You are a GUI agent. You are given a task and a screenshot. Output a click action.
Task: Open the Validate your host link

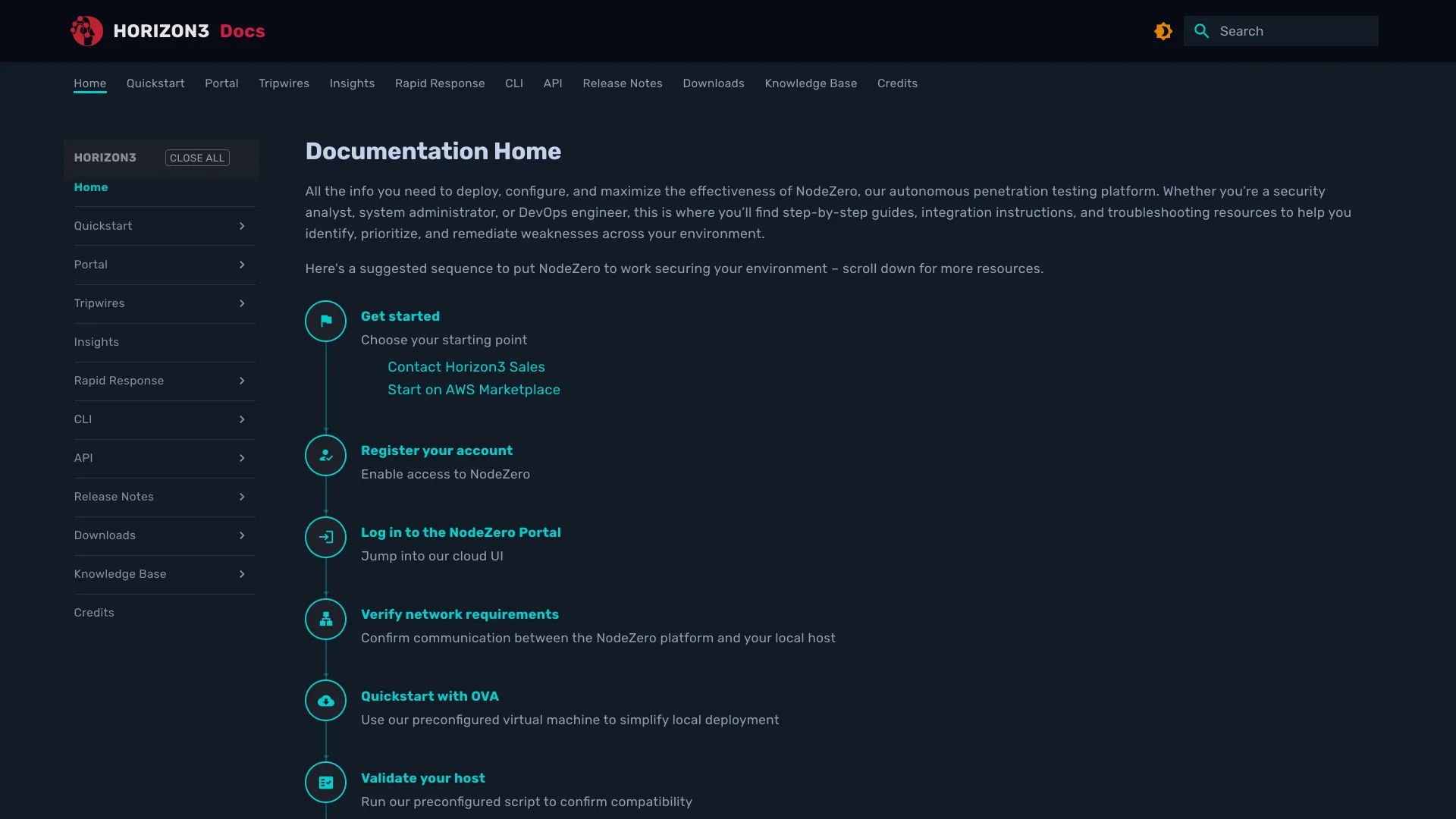point(423,778)
